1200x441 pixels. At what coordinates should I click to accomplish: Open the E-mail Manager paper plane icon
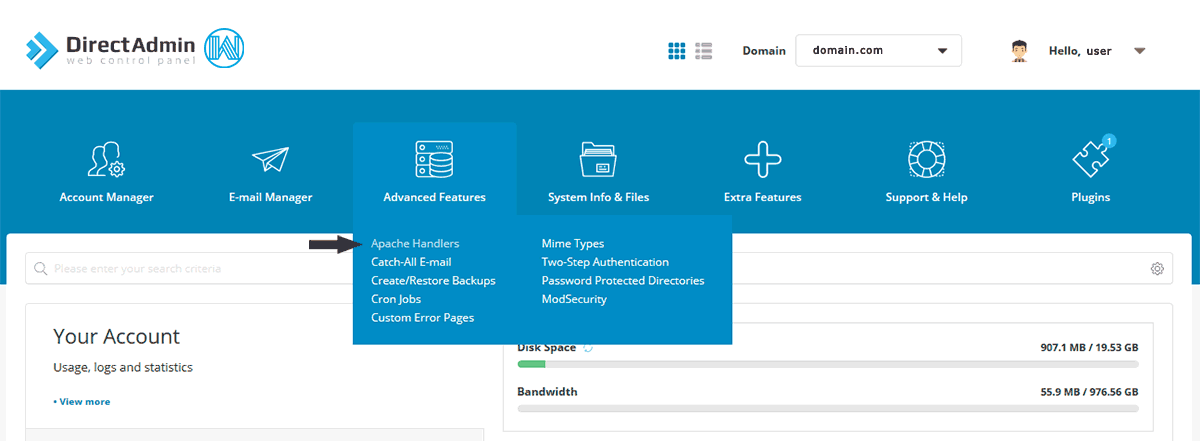point(270,160)
